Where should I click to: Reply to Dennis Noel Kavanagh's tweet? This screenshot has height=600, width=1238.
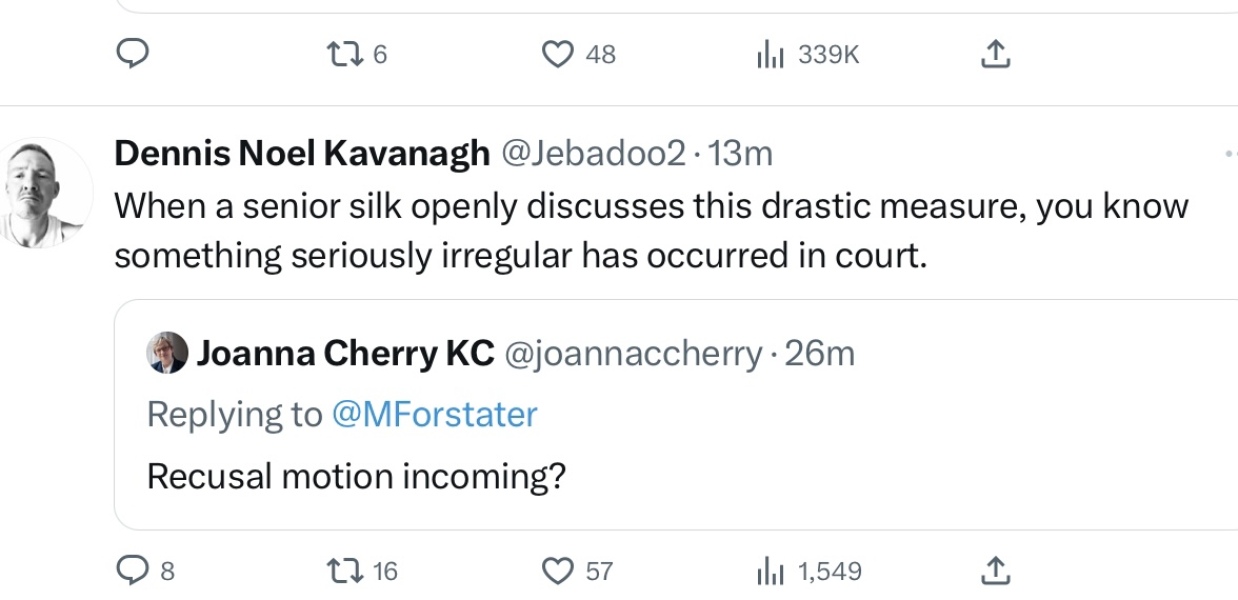(133, 570)
